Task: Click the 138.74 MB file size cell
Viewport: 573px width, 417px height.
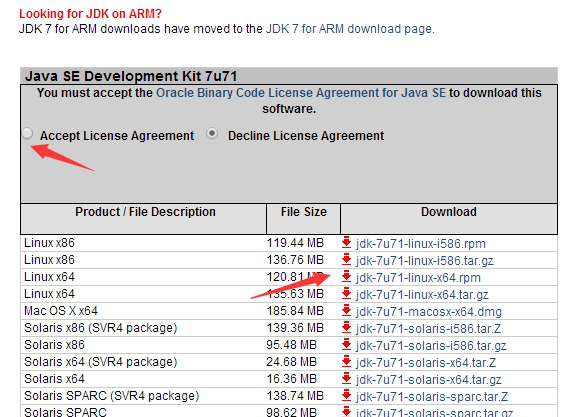Action: click(x=295, y=396)
